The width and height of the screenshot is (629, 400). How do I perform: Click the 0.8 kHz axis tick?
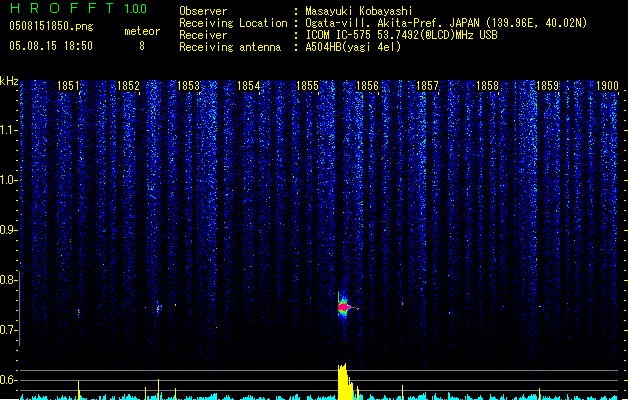pyautogui.click(x=8, y=280)
